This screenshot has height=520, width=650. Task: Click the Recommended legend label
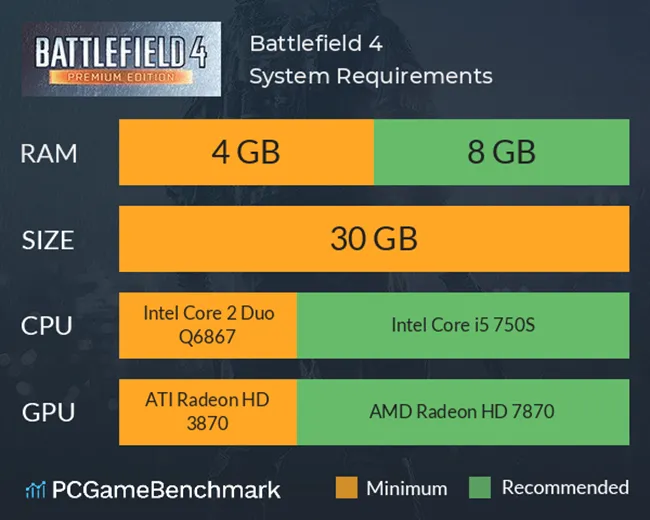click(x=565, y=489)
